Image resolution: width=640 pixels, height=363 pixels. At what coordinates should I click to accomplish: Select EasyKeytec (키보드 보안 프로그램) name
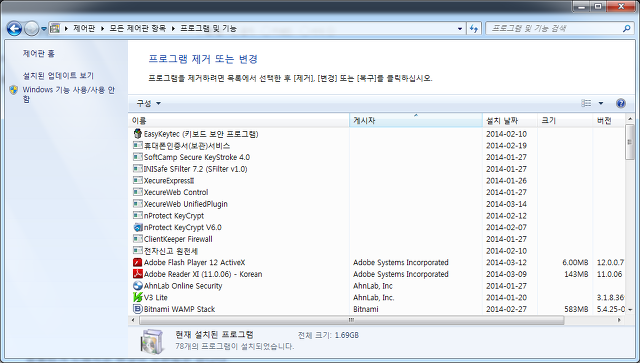tap(201, 134)
